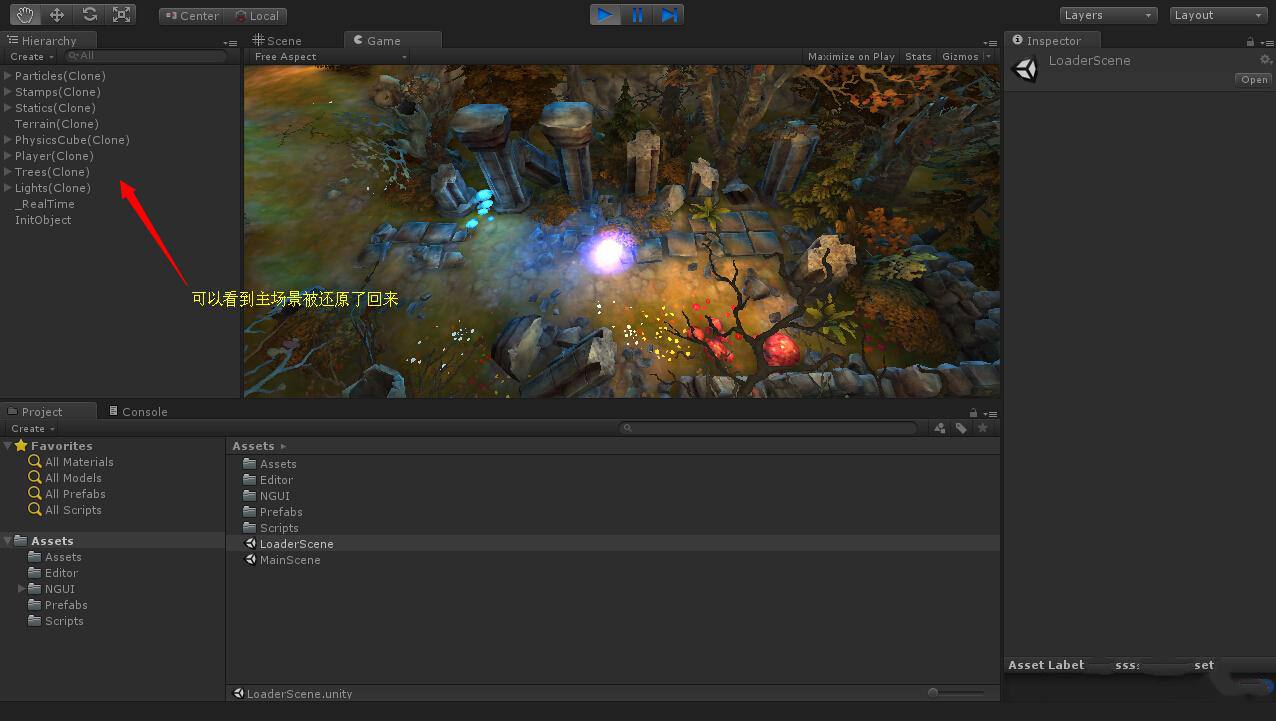Select the Scale tool

coord(121,14)
